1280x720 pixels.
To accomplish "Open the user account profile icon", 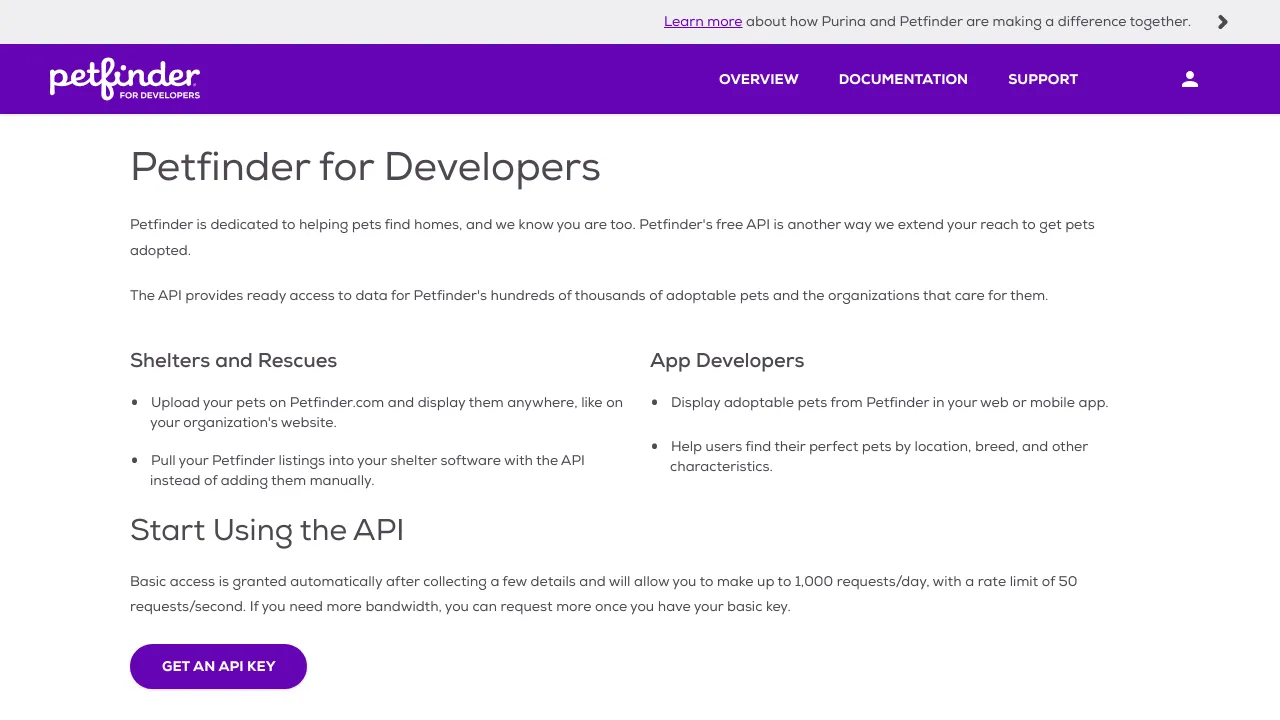I will pyautogui.click(x=1190, y=79).
